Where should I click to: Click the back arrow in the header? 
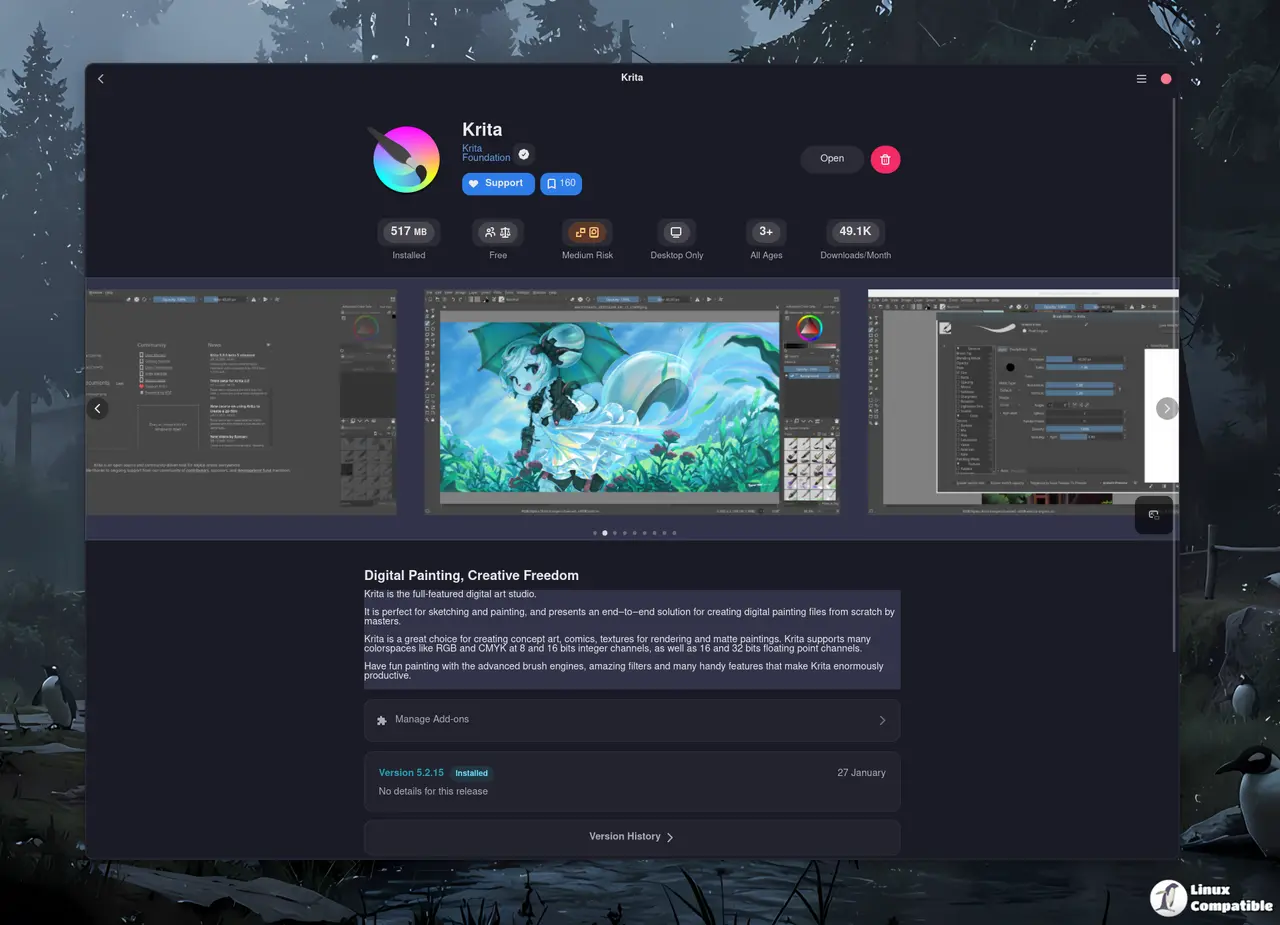101,79
